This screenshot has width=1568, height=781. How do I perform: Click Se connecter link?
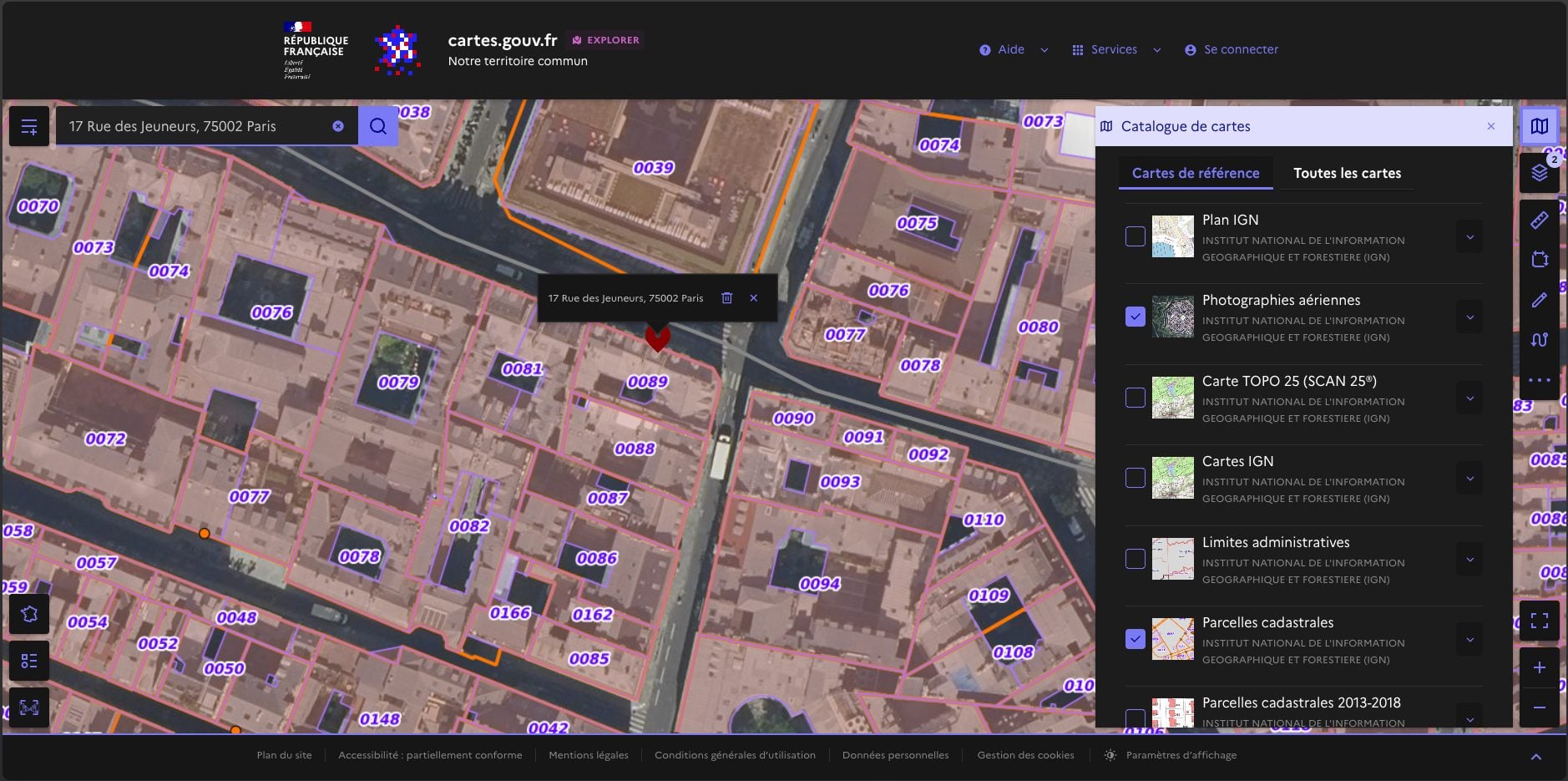1232,50
